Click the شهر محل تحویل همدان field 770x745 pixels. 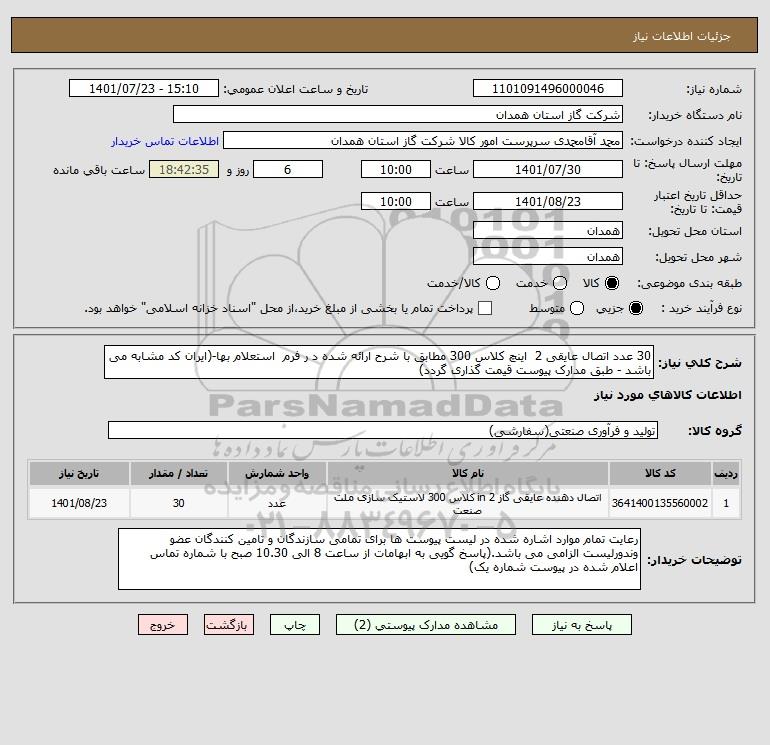tap(548, 256)
